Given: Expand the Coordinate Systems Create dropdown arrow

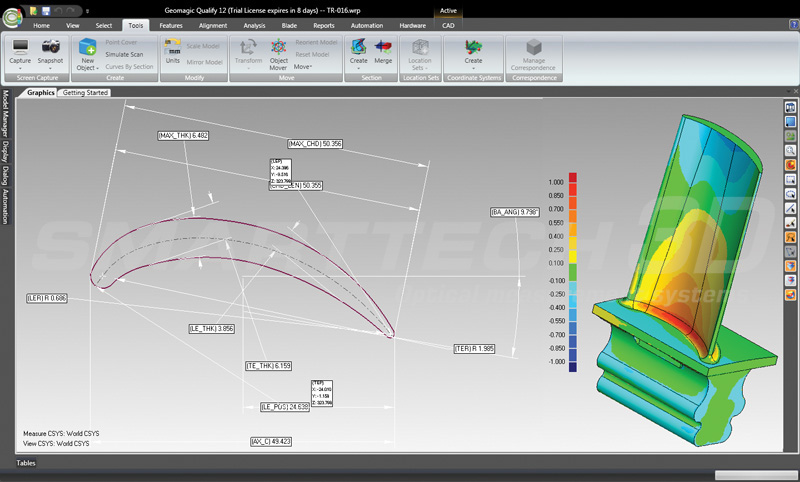Looking at the screenshot, I should point(473,68).
